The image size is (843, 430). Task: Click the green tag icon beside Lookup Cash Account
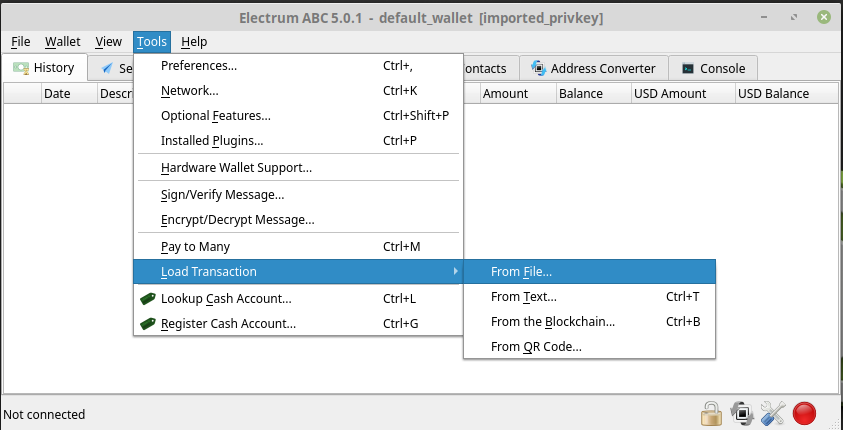click(x=148, y=299)
